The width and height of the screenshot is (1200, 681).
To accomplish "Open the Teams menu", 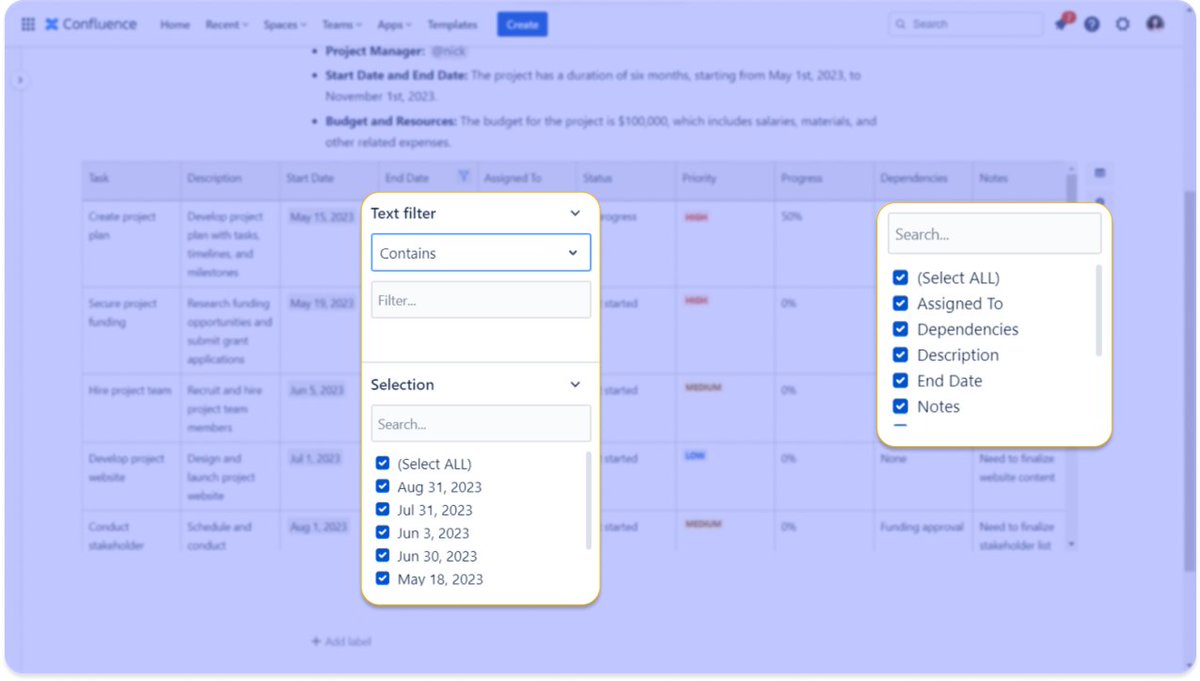I will click(342, 24).
